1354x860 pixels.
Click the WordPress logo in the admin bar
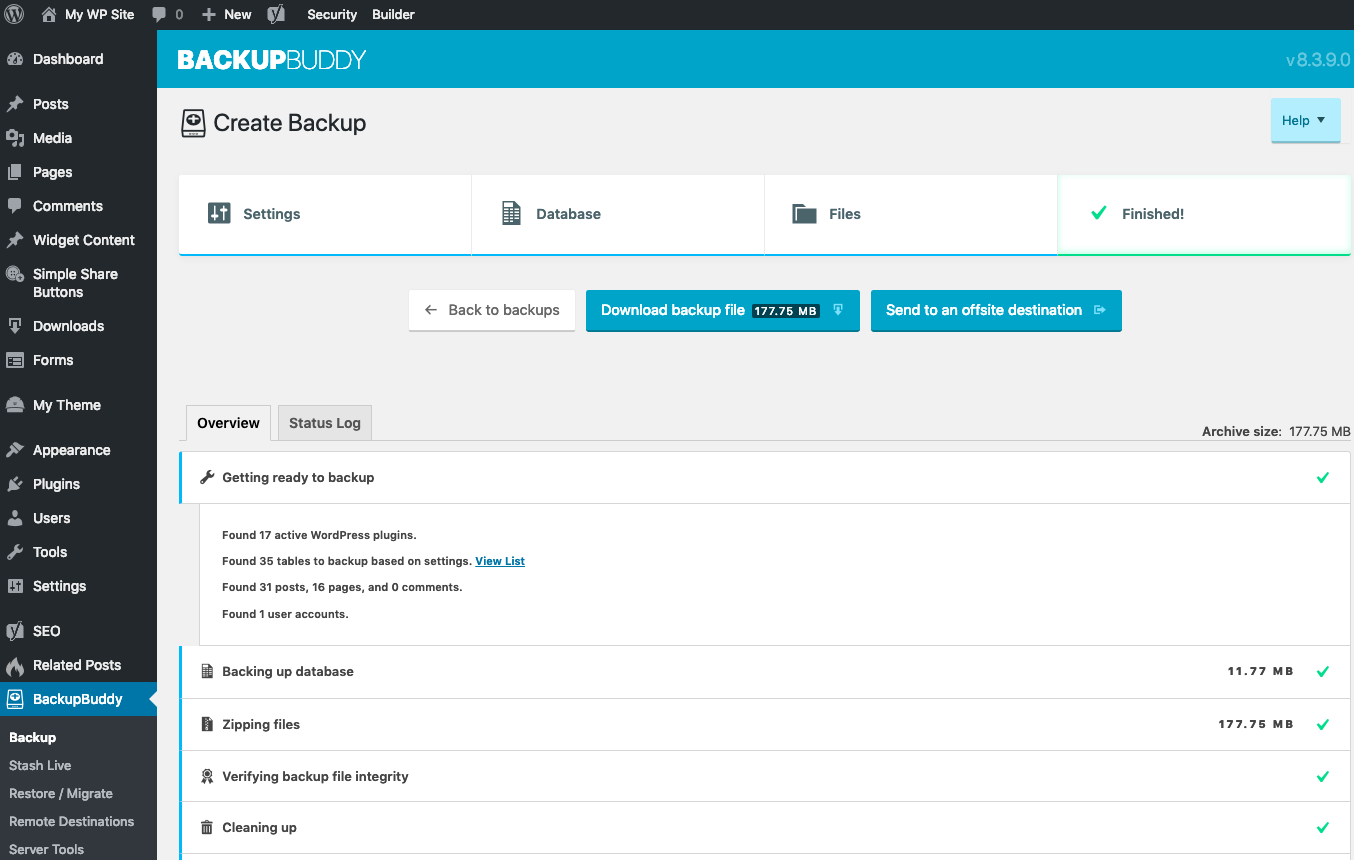click(x=15, y=14)
